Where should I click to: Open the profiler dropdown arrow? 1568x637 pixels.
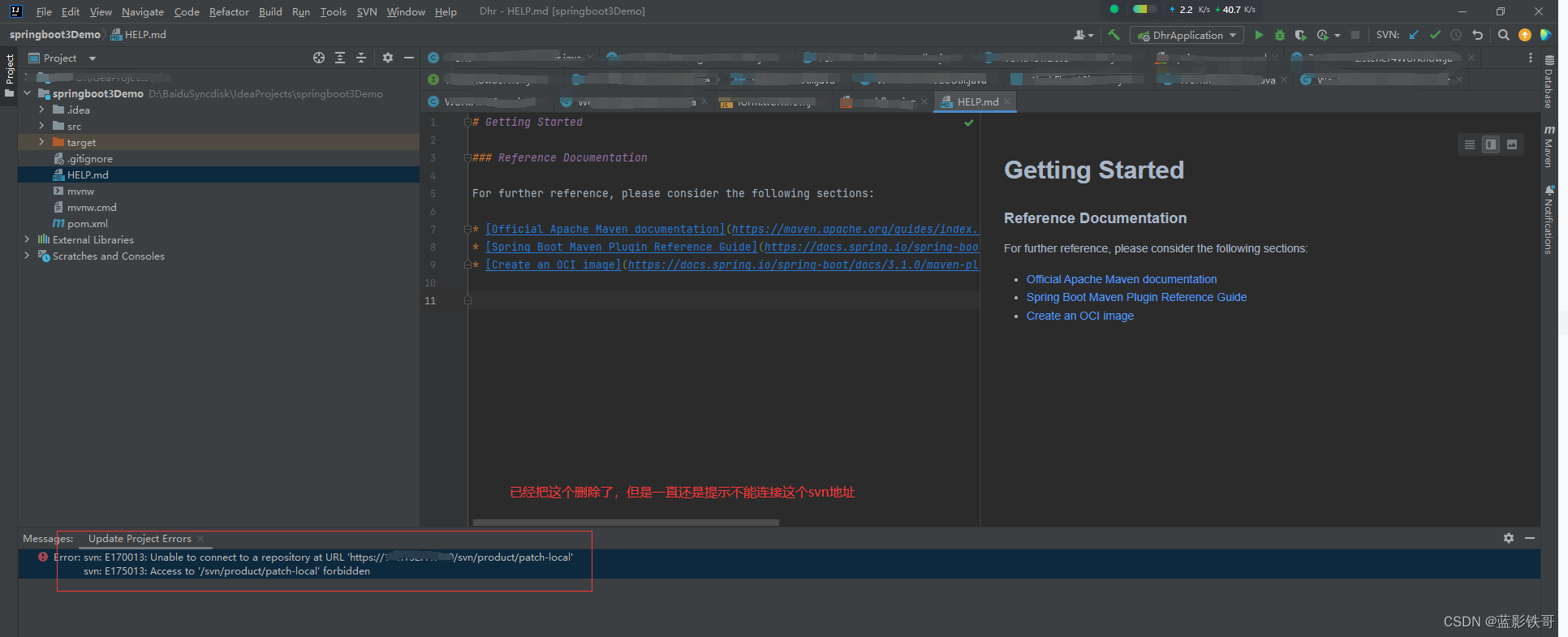[1338, 36]
